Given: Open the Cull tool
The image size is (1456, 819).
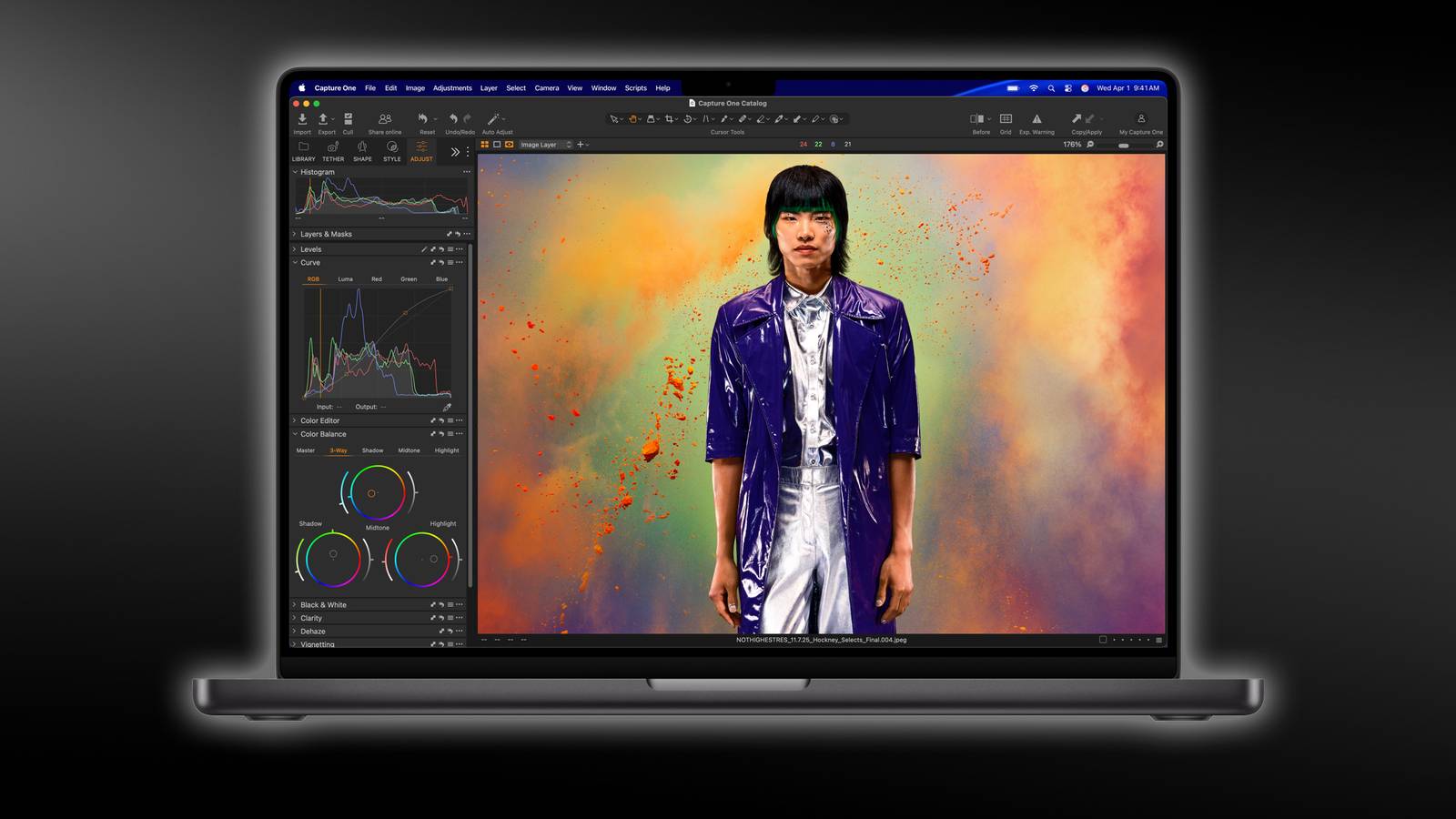Looking at the screenshot, I should coord(348,119).
